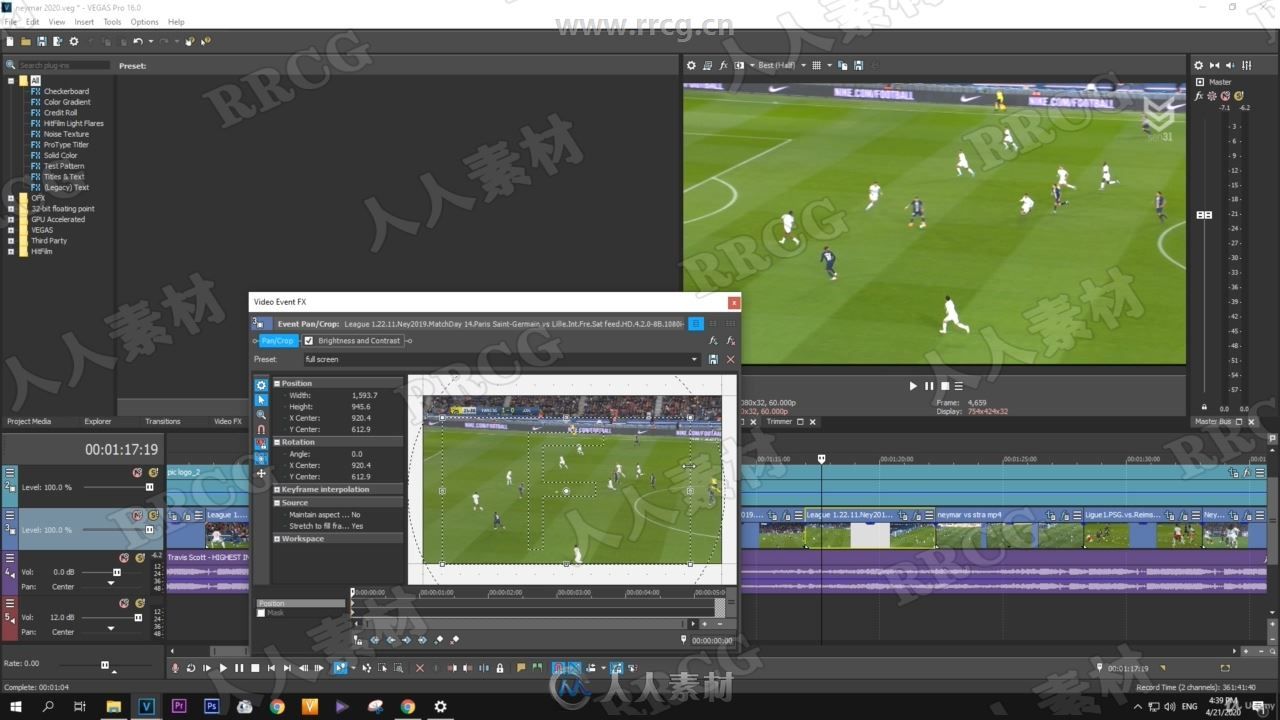The width and height of the screenshot is (1280, 720).
Task: Open the Insert menu
Action: (84, 22)
